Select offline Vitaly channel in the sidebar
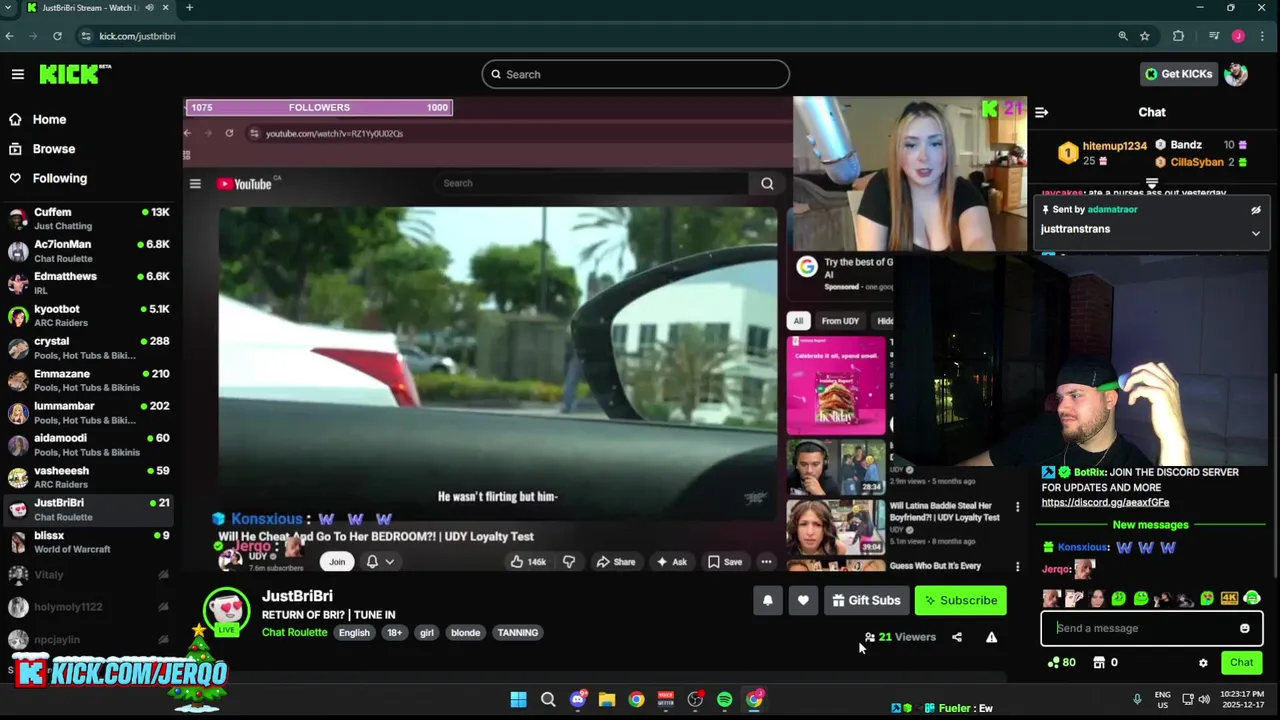The width and height of the screenshot is (1280, 720). click(x=88, y=575)
